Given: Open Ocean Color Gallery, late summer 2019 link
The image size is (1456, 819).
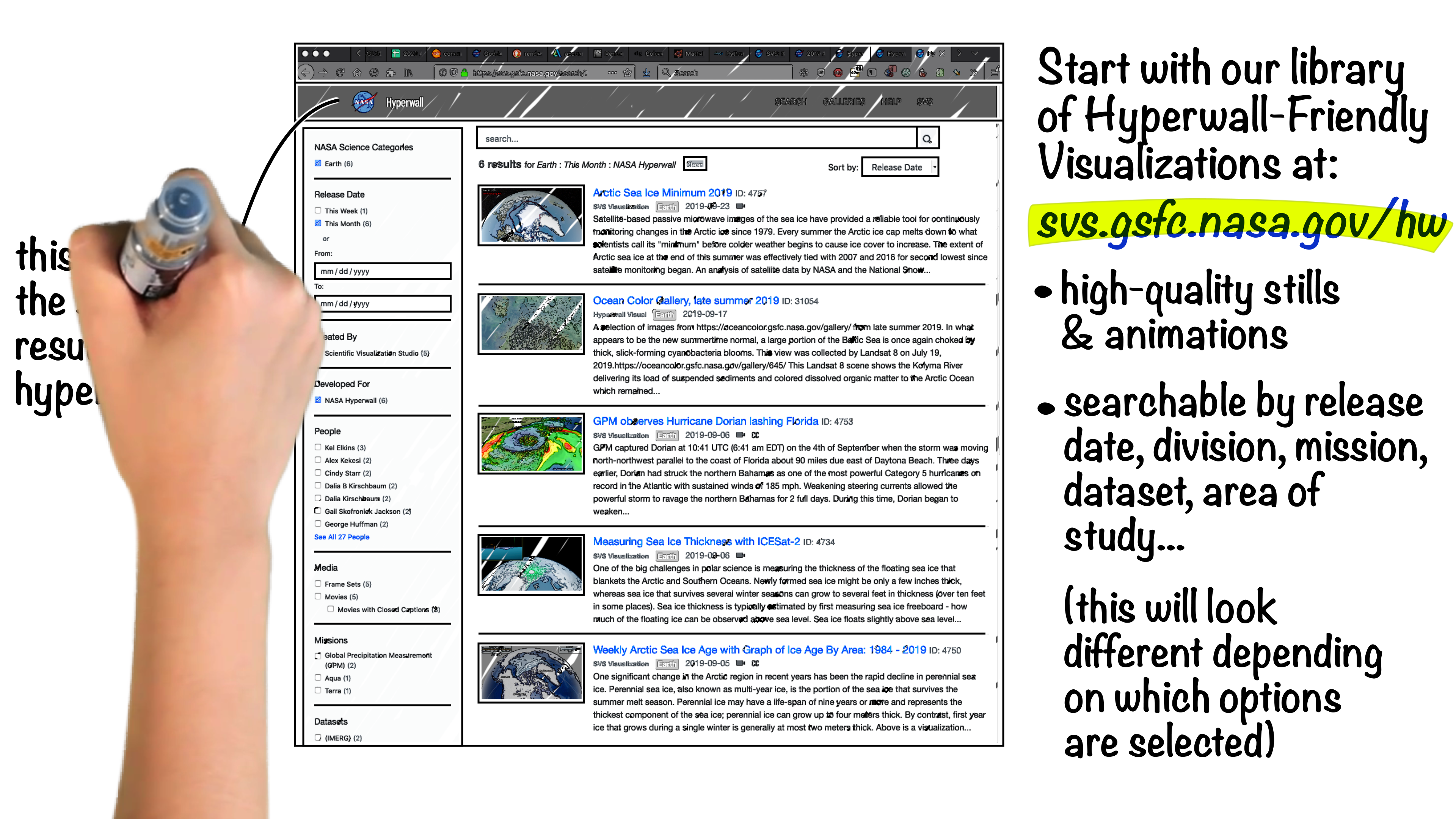Looking at the screenshot, I should [686, 301].
